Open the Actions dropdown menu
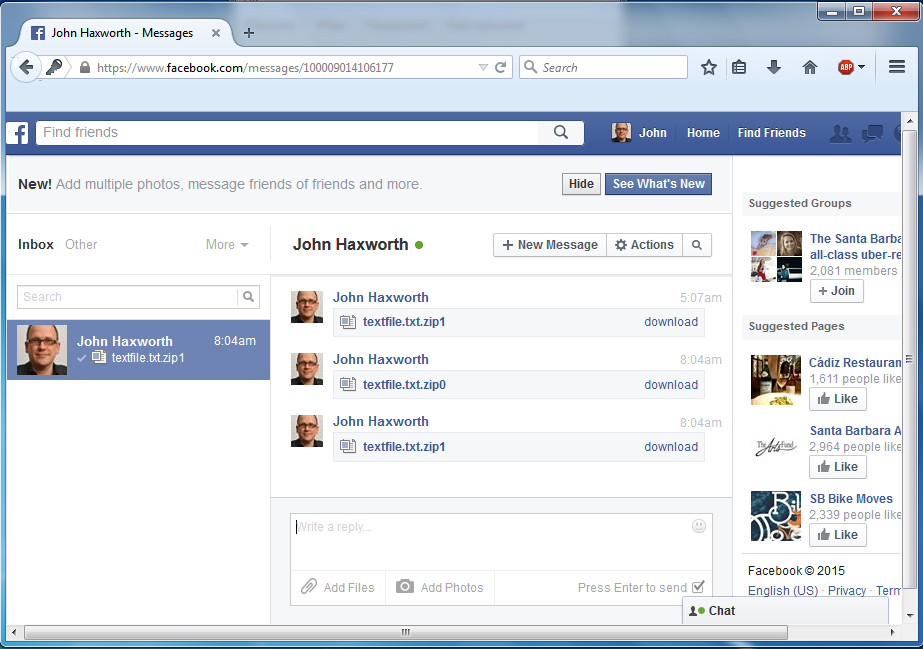 [x=645, y=245]
